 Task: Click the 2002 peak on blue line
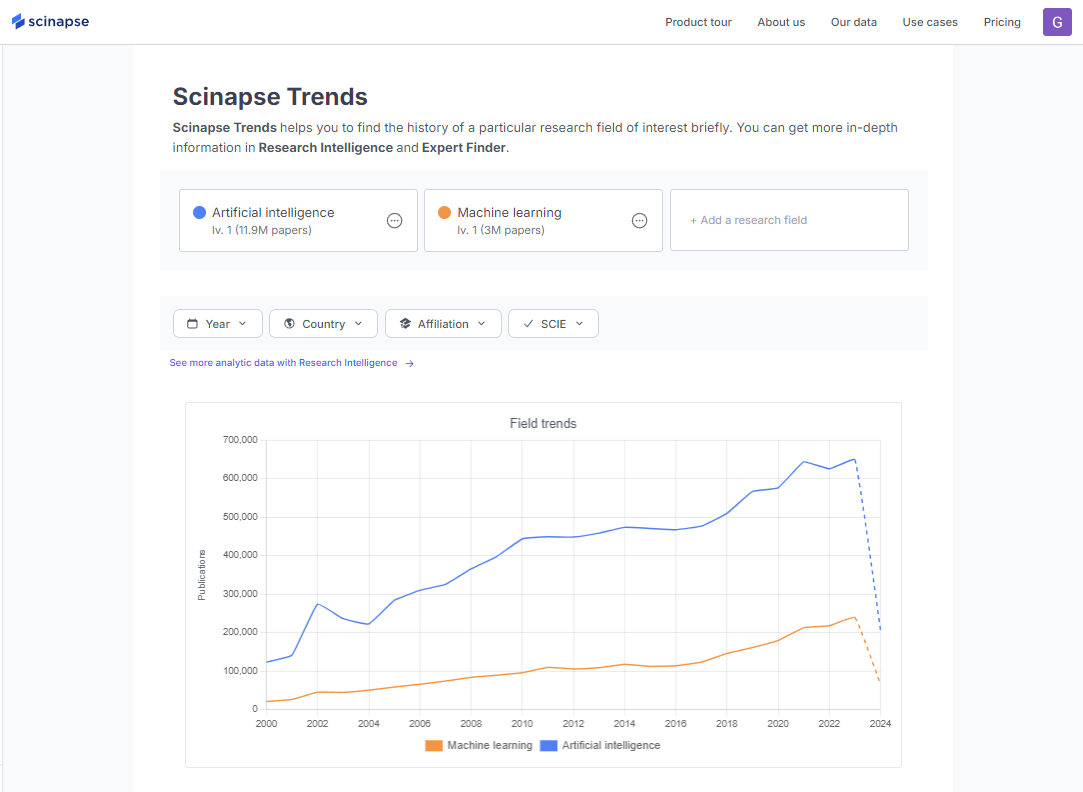click(317, 604)
